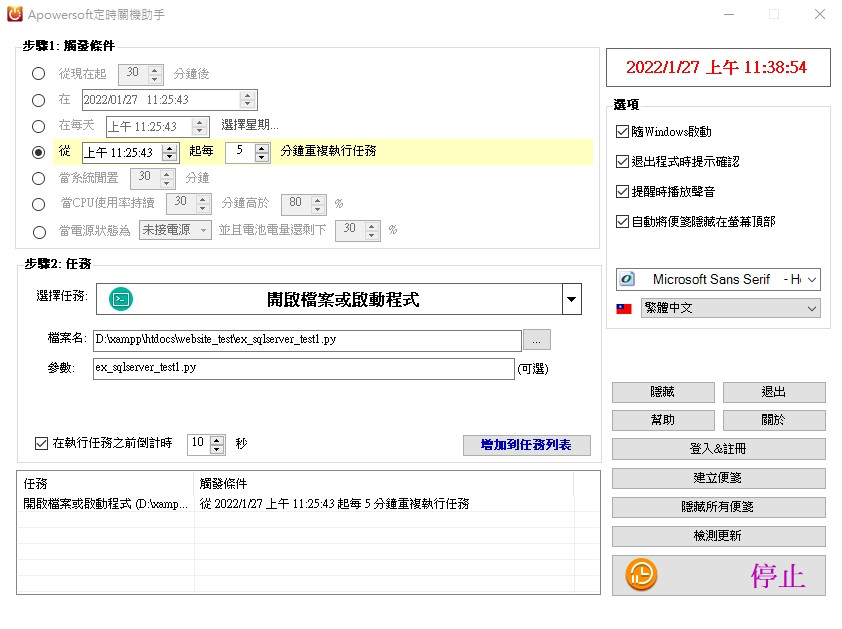Select the '從現在起 30 分鐘後' radio button

38,74
